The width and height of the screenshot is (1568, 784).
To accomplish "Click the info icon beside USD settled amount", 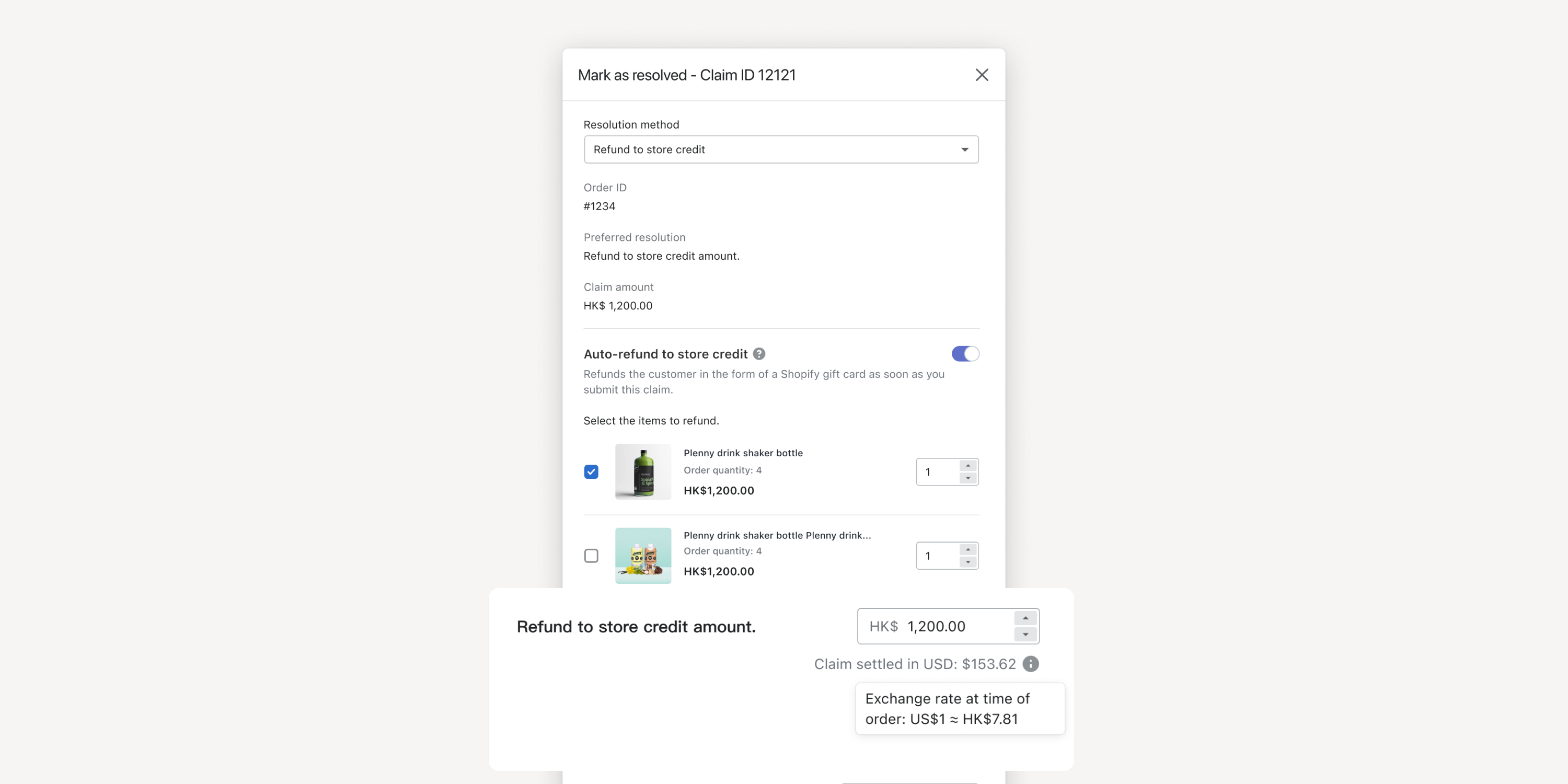I will [1031, 663].
